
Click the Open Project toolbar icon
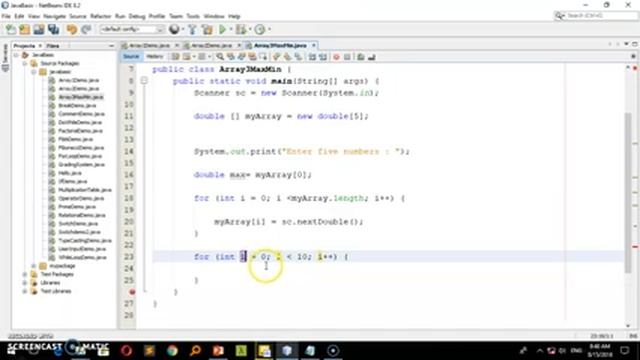click(x=39, y=29)
